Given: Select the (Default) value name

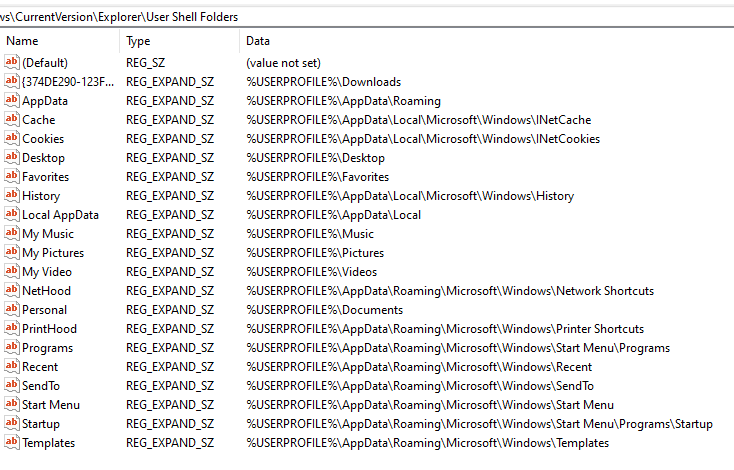Looking at the screenshot, I should (x=45, y=63).
